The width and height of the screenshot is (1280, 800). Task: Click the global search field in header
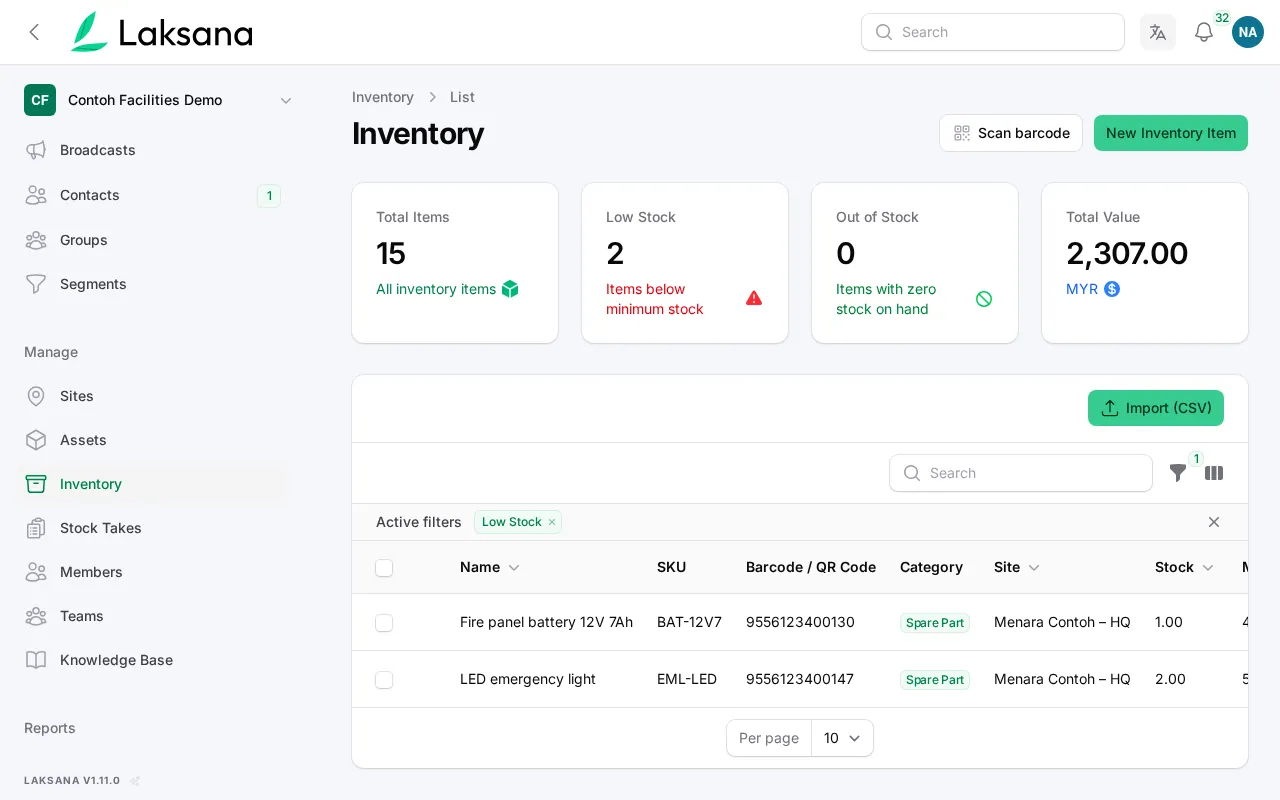pos(993,32)
